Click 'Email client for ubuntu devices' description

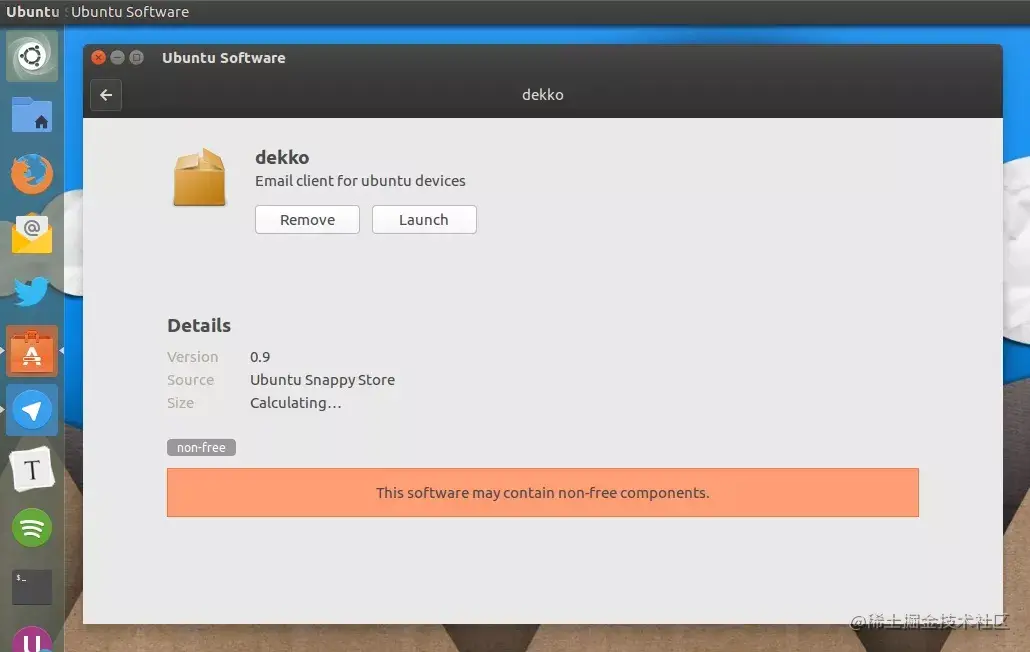[x=360, y=181]
